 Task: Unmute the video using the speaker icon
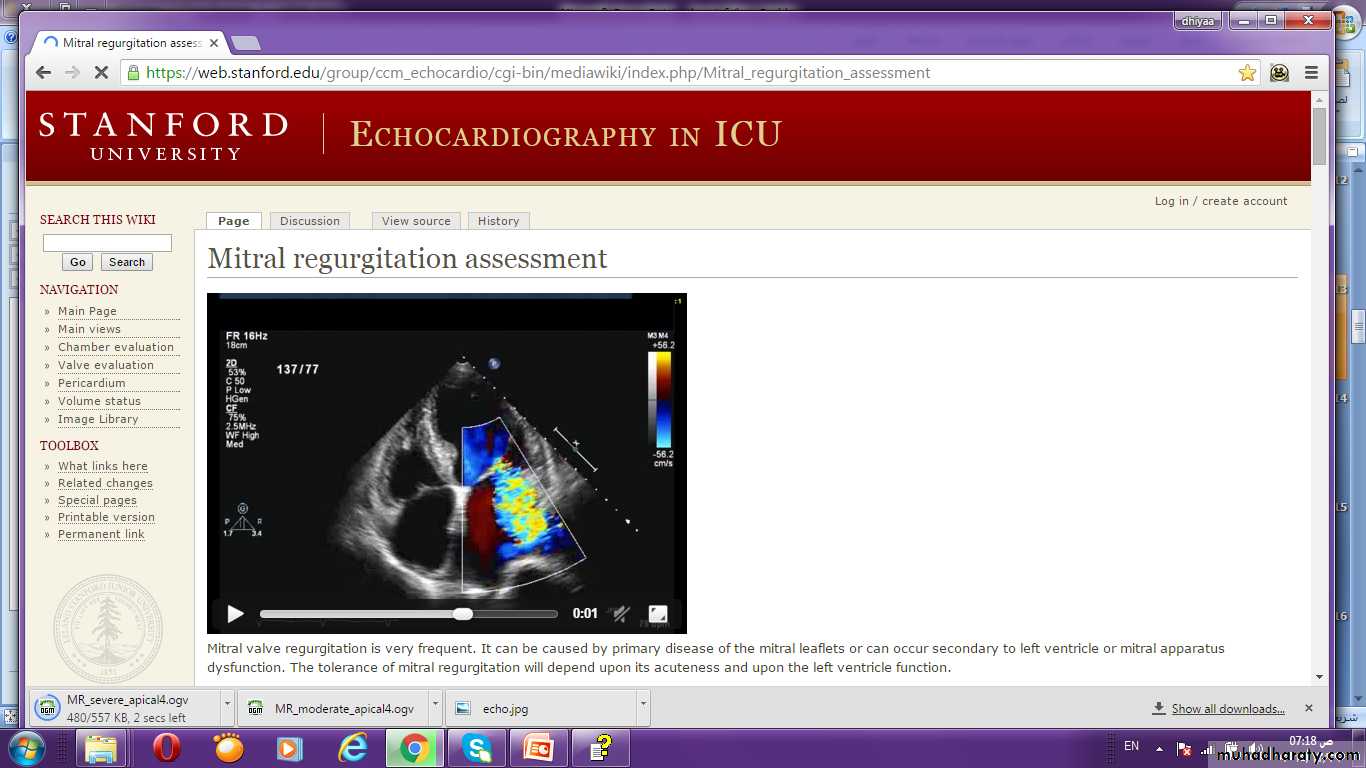[x=621, y=614]
